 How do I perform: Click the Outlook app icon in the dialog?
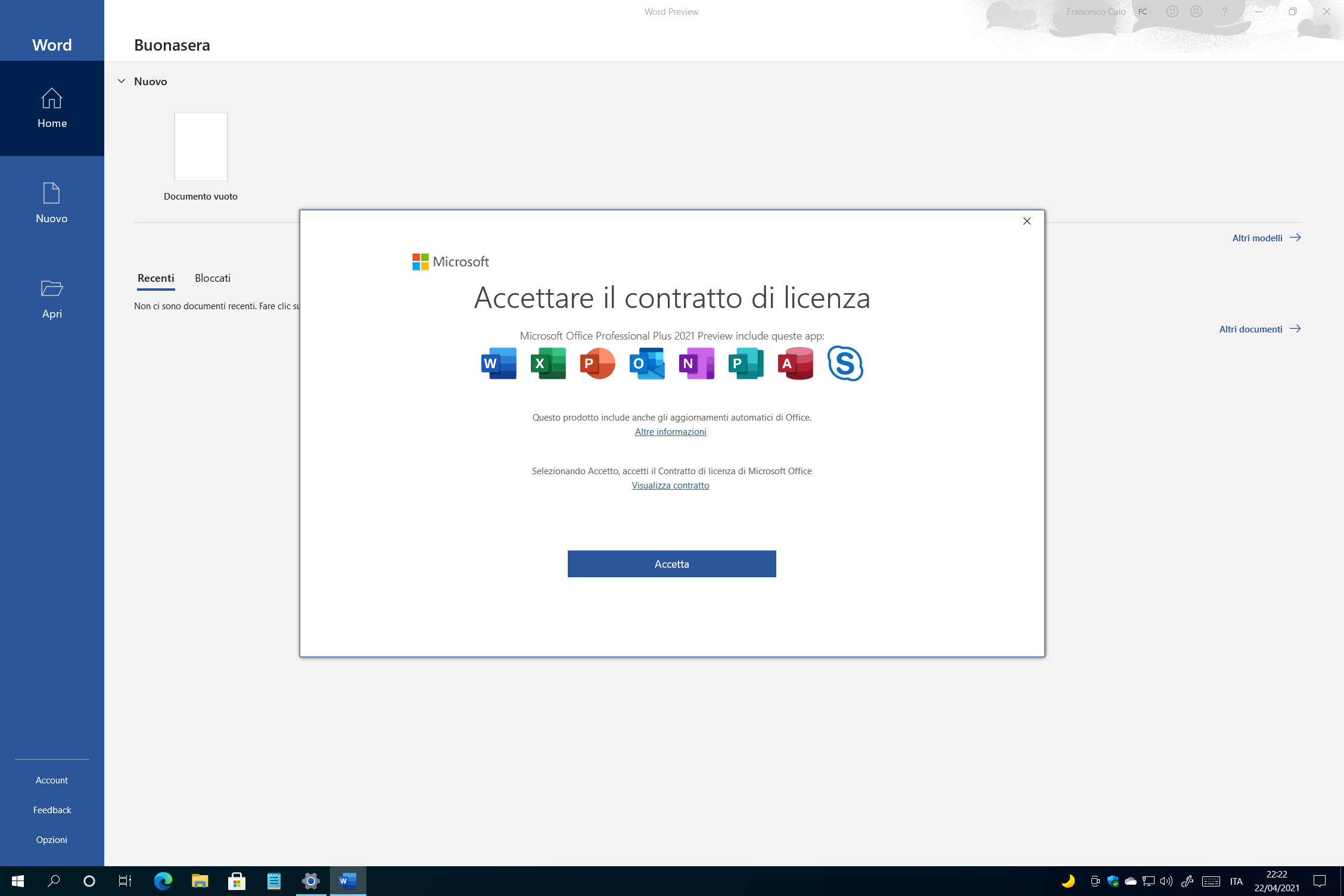click(647, 363)
